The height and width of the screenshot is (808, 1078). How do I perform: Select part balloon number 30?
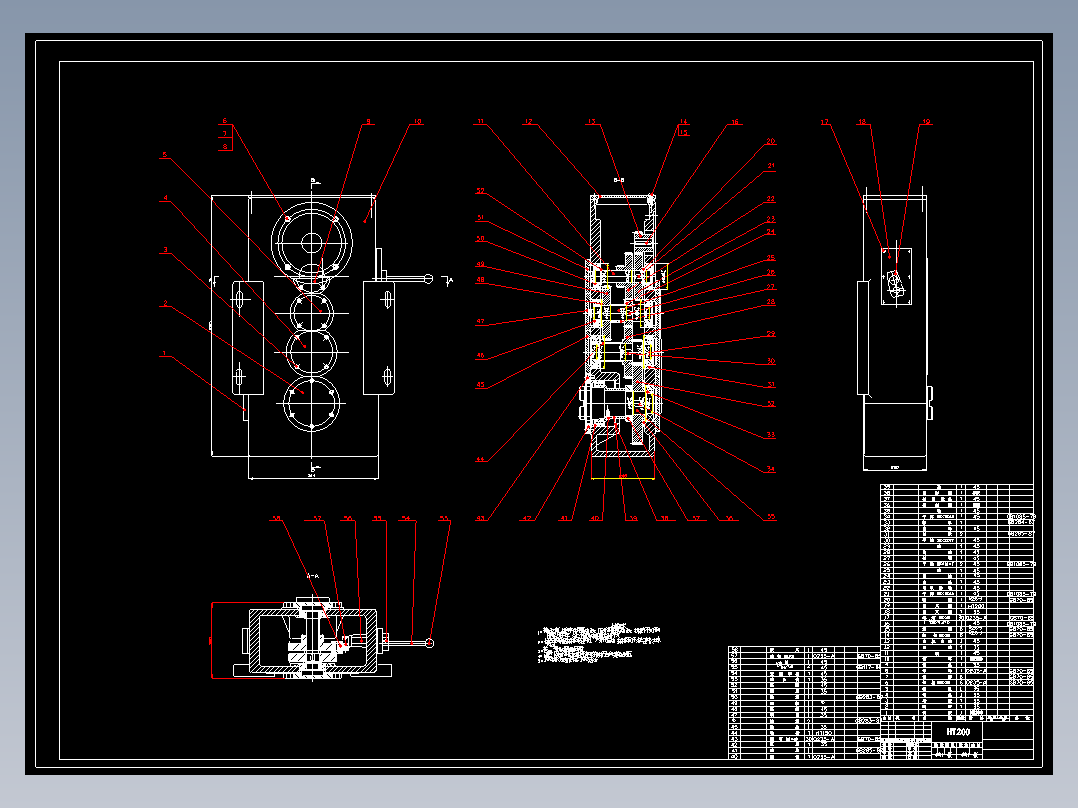tap(771, 361)
